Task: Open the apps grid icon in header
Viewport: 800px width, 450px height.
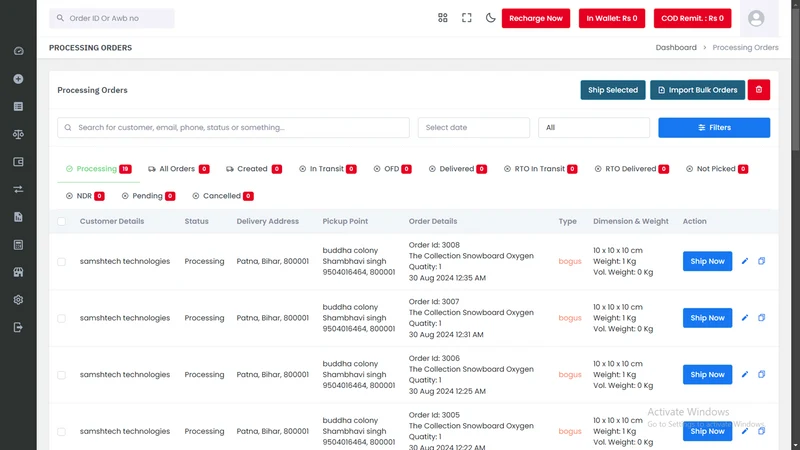Action: [442, 18]
